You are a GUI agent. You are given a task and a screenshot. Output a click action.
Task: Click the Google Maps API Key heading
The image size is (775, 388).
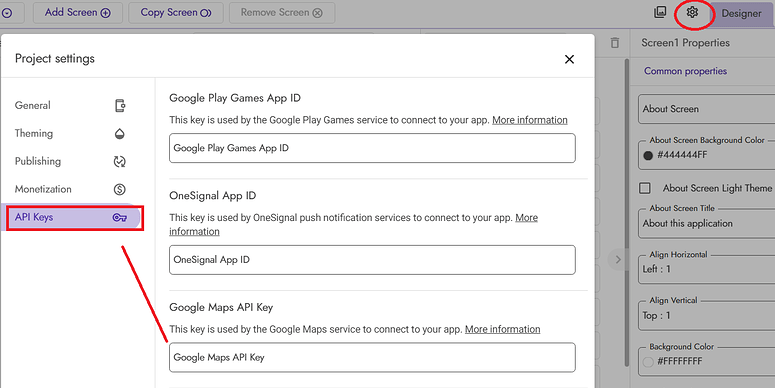221,307
